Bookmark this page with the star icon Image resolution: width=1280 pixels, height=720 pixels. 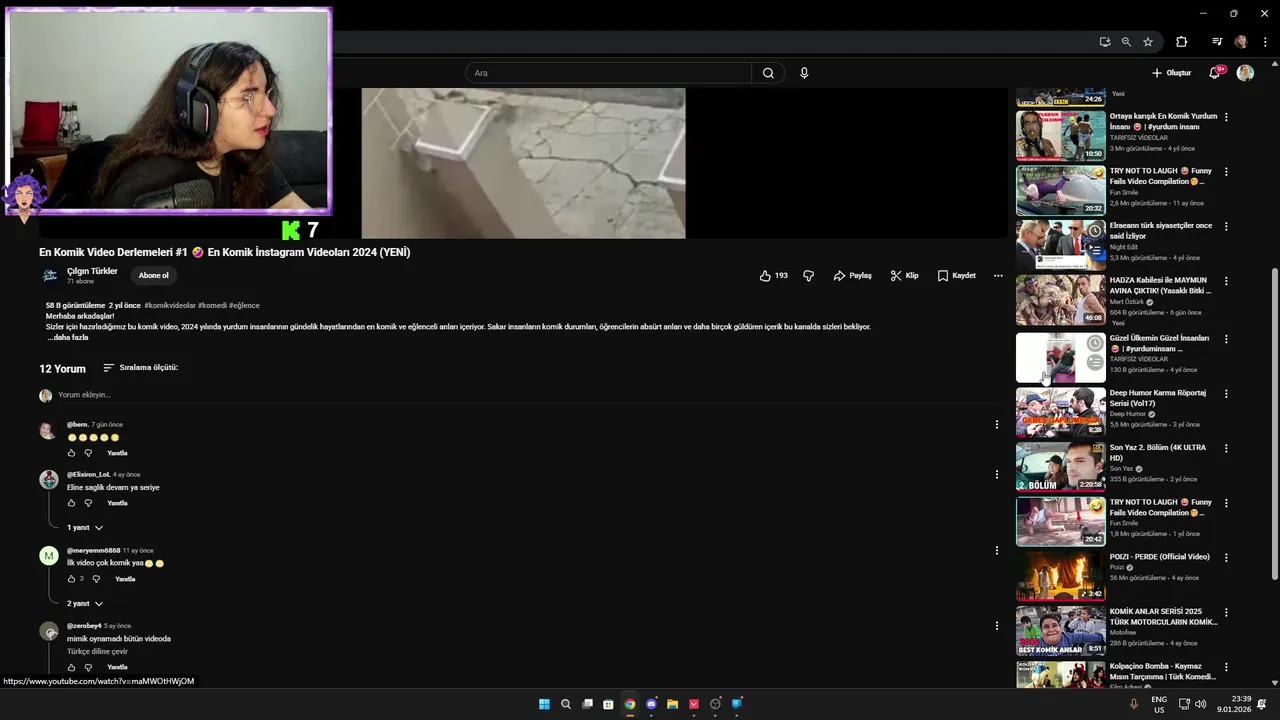(x=1148, y=42)
